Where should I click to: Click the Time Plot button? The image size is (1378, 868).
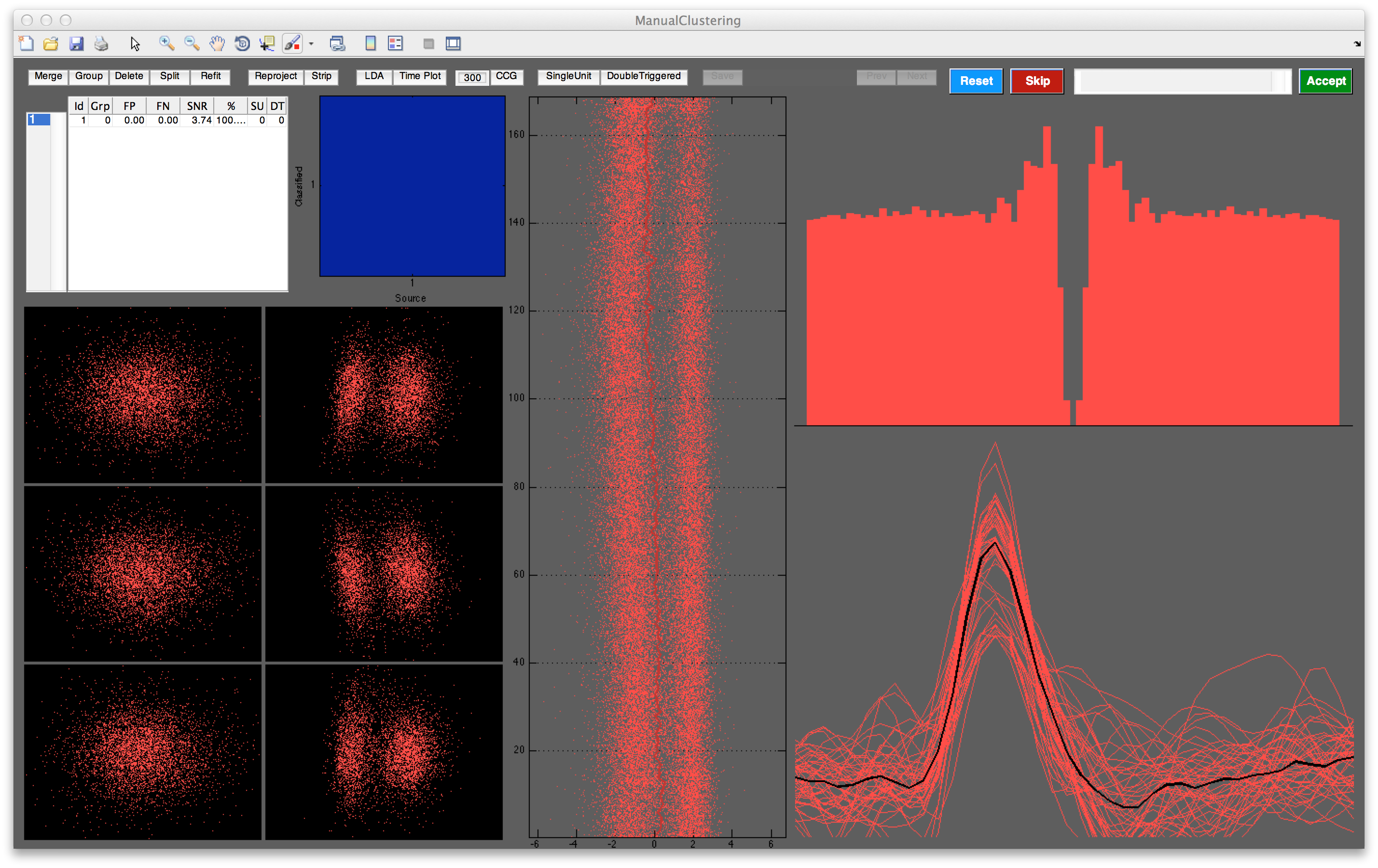420,76
